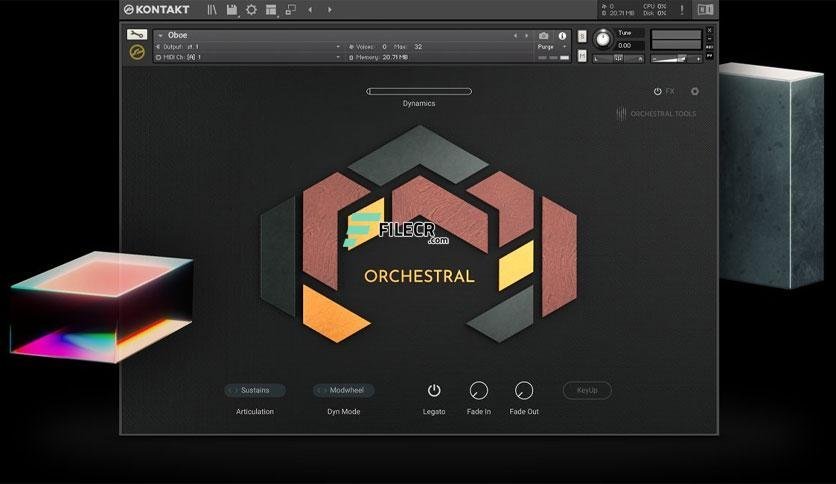The width and height of the screenshot is (836, 484).
Task: Open the instrument settings gear near FX
Action: [x=695, y=91]
